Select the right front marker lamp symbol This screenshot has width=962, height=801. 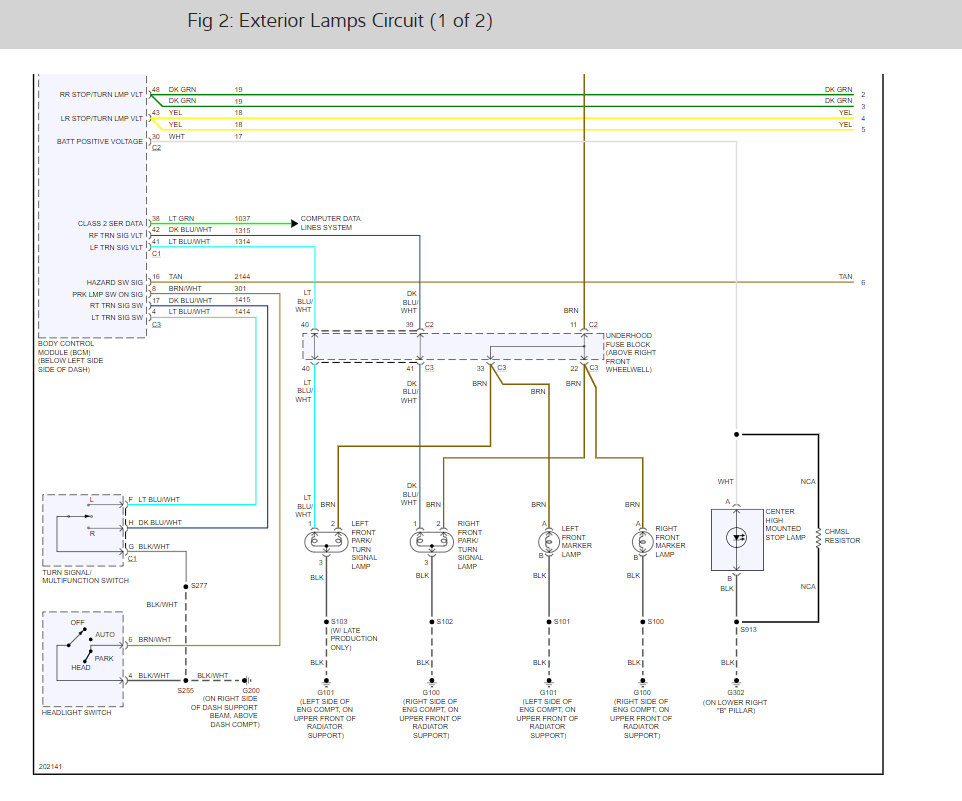point(640,540)
